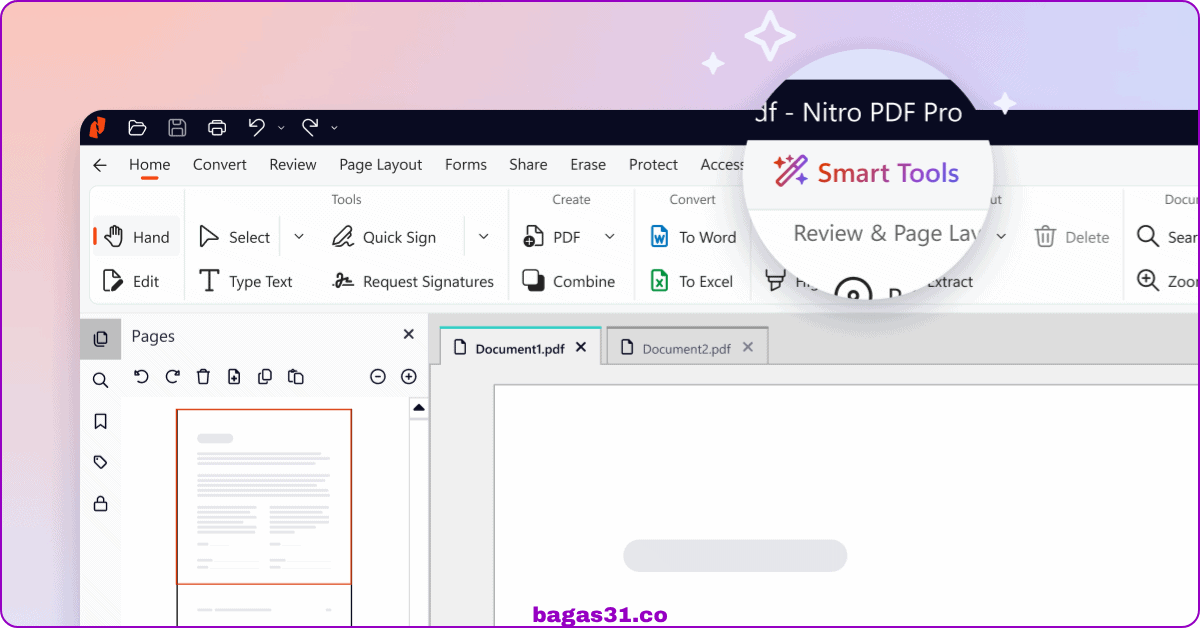1200x628 pixels.
Task: Rotate pages counterclockwise in Pages panel
Action: pyautogui.click(x=141, y=377)
